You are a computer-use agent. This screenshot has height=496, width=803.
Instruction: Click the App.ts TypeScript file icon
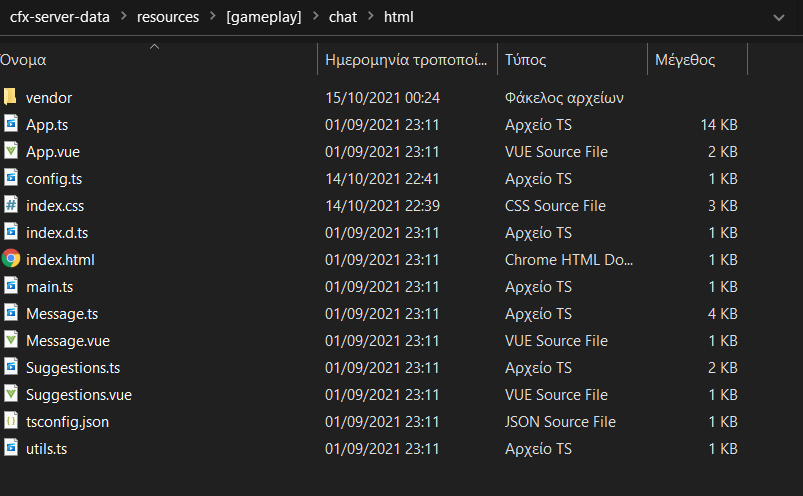coord(11,124)
